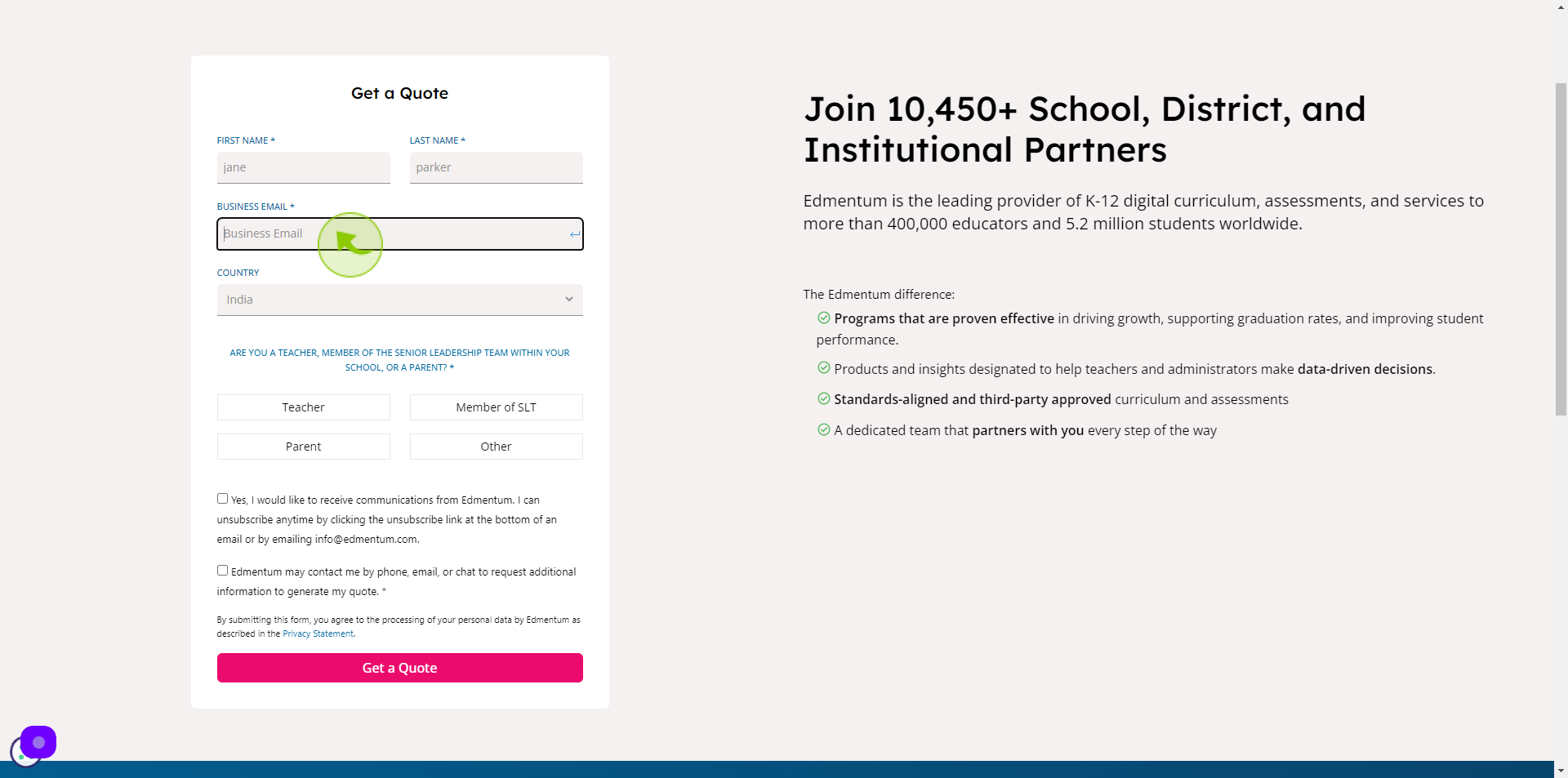This screenshot has height=778, width=1568.
Task: Open the Country dropdown showing India
Action: point(400,300)
